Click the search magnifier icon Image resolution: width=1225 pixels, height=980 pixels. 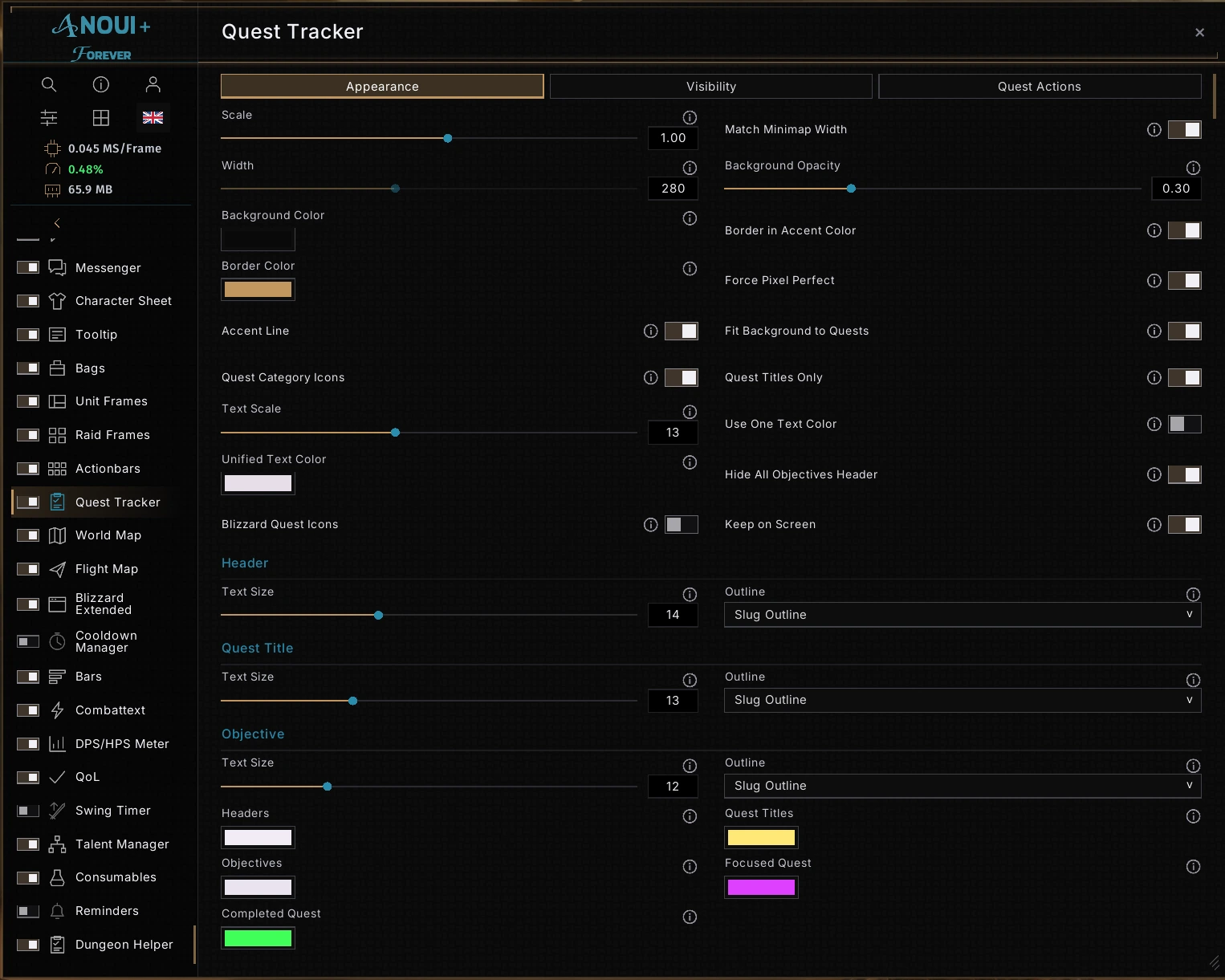(49, 84)
